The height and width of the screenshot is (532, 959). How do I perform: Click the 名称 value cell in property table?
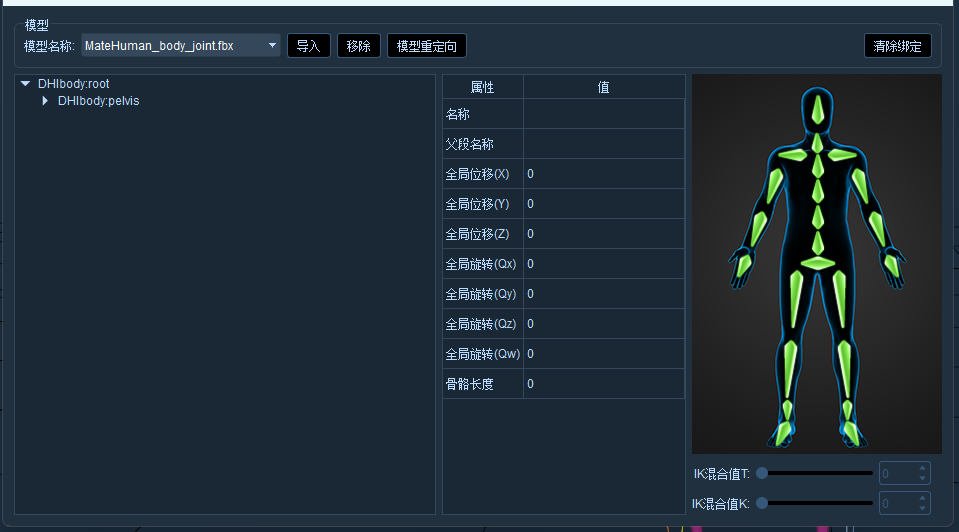[604, 114]
